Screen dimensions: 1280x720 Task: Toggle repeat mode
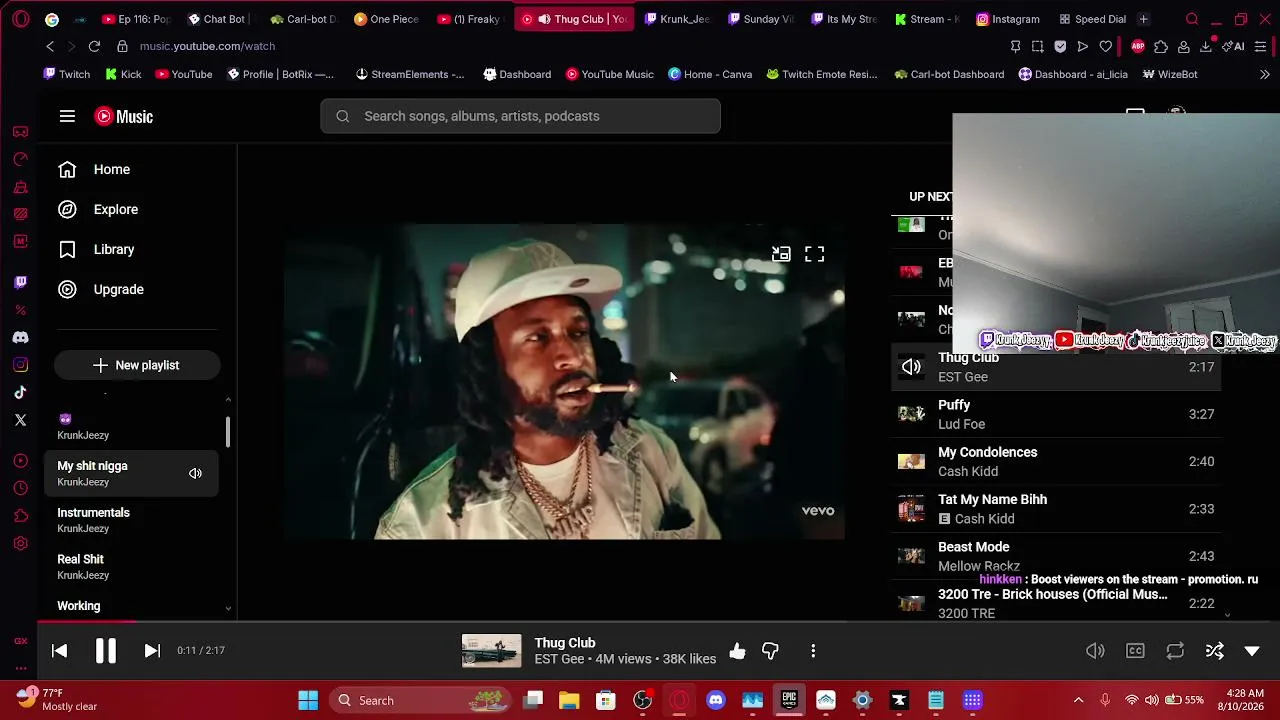1175,651
